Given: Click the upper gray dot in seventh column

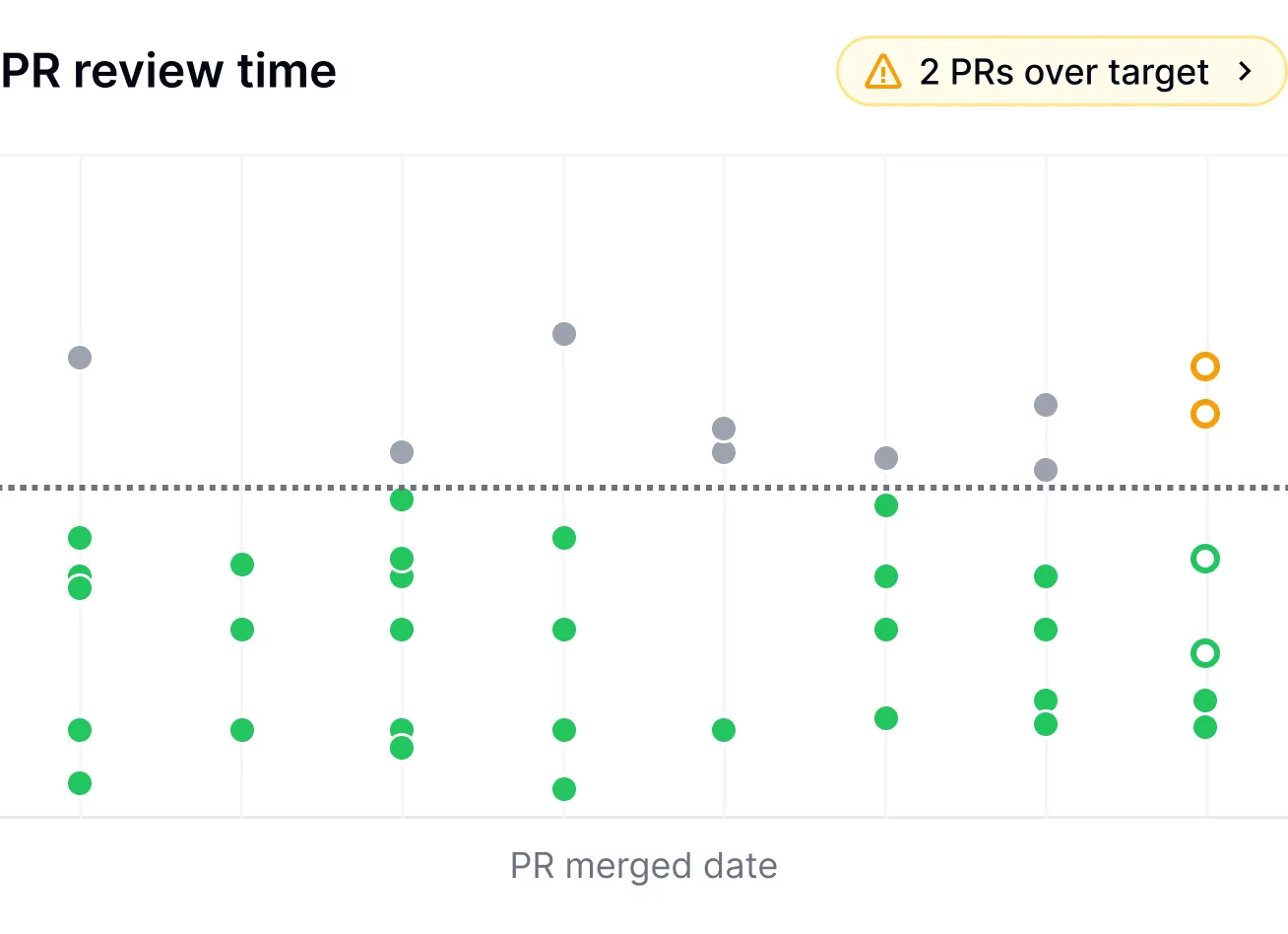Looking at the screenshot, I should [x=1046, y=405].
